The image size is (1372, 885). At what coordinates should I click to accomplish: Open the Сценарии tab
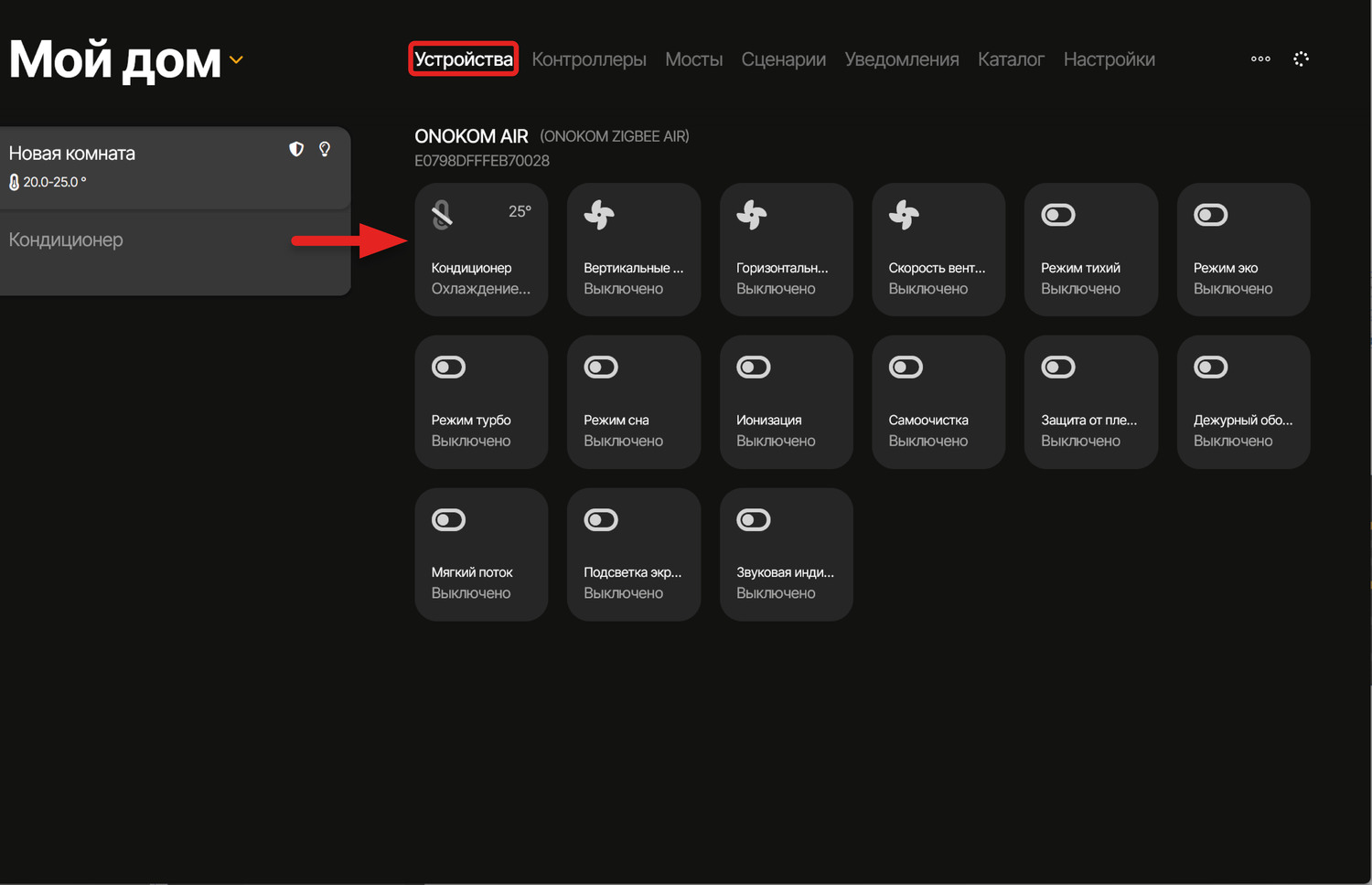(783, 59)
